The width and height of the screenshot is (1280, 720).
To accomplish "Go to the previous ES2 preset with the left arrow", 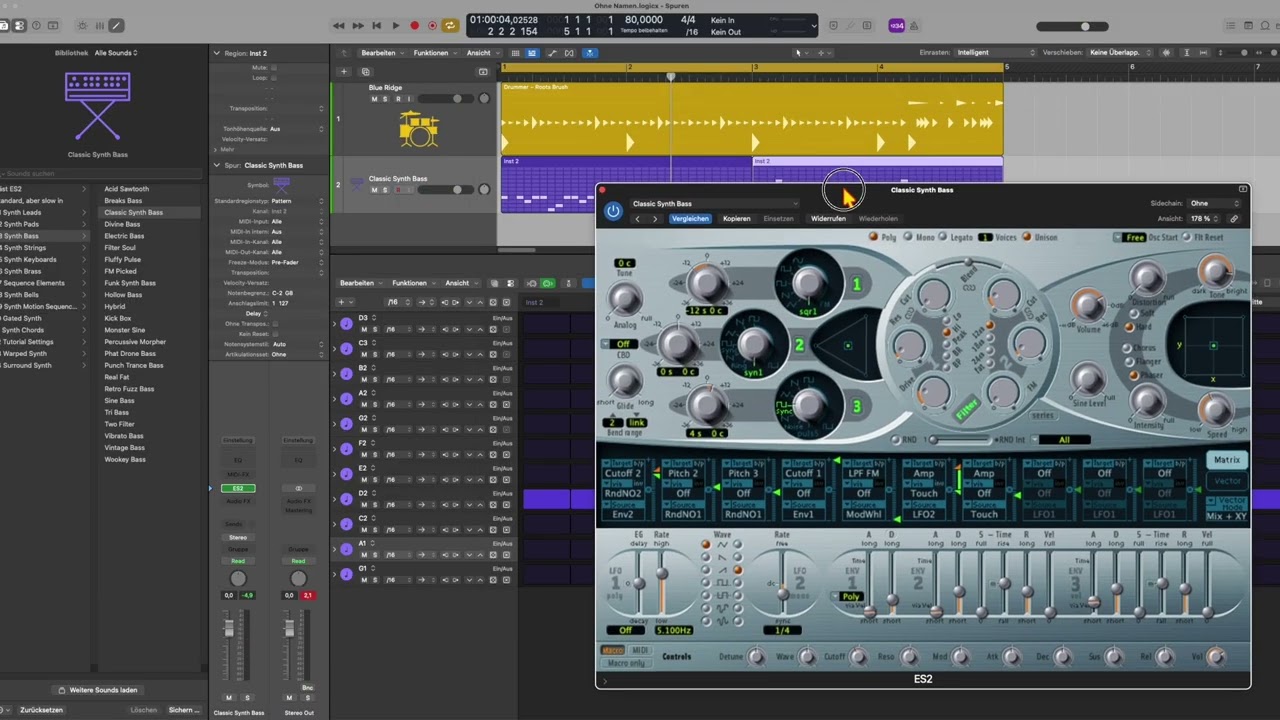I will click(x=637, y=219).
